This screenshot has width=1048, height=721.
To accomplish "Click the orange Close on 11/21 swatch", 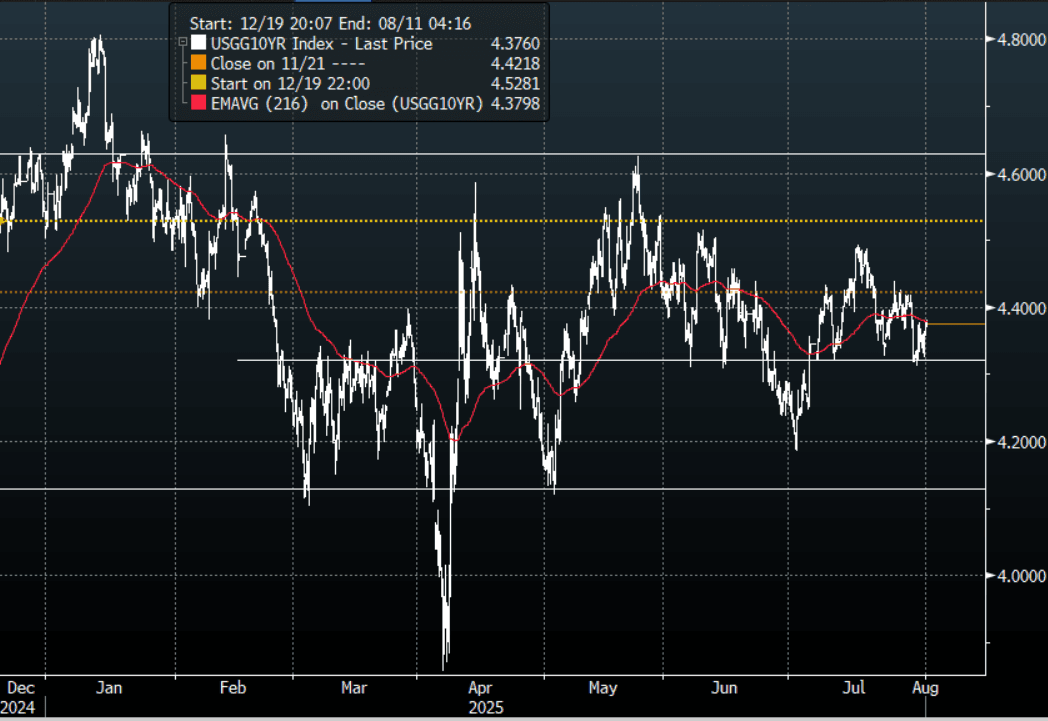I will [x=201, y=63].
